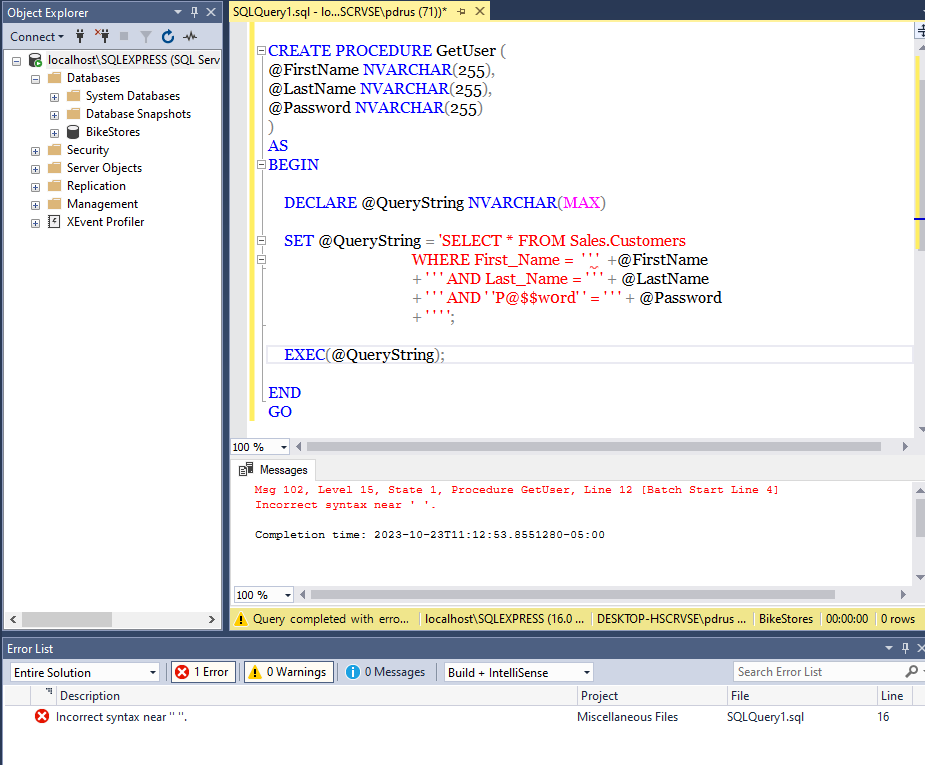Toggle the 0 Messages filter
This screenshot has width=925, height=765.
tap(386, 671)
